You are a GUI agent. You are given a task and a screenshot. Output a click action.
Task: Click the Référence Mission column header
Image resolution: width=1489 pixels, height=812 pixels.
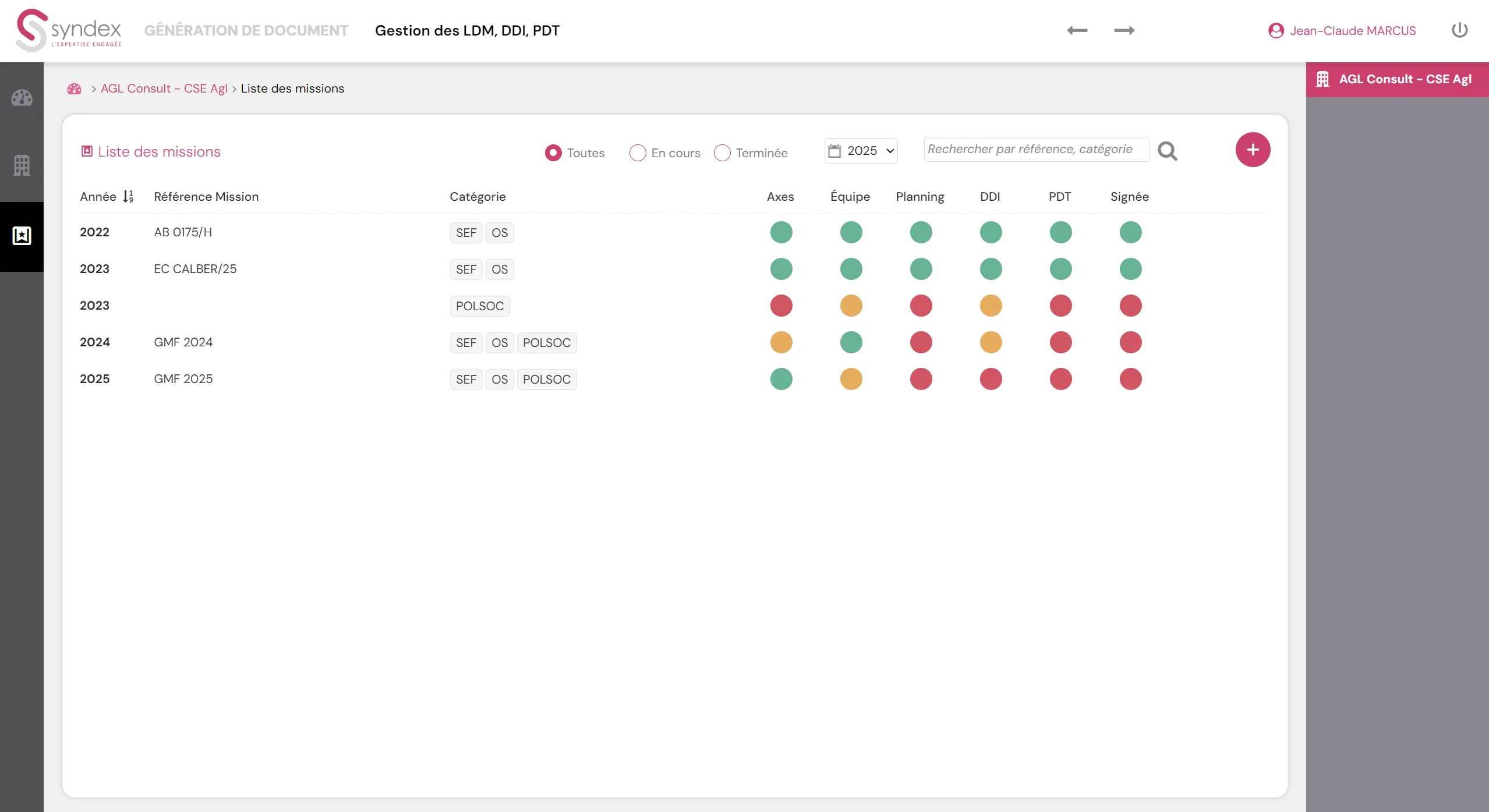click(206, 197)
